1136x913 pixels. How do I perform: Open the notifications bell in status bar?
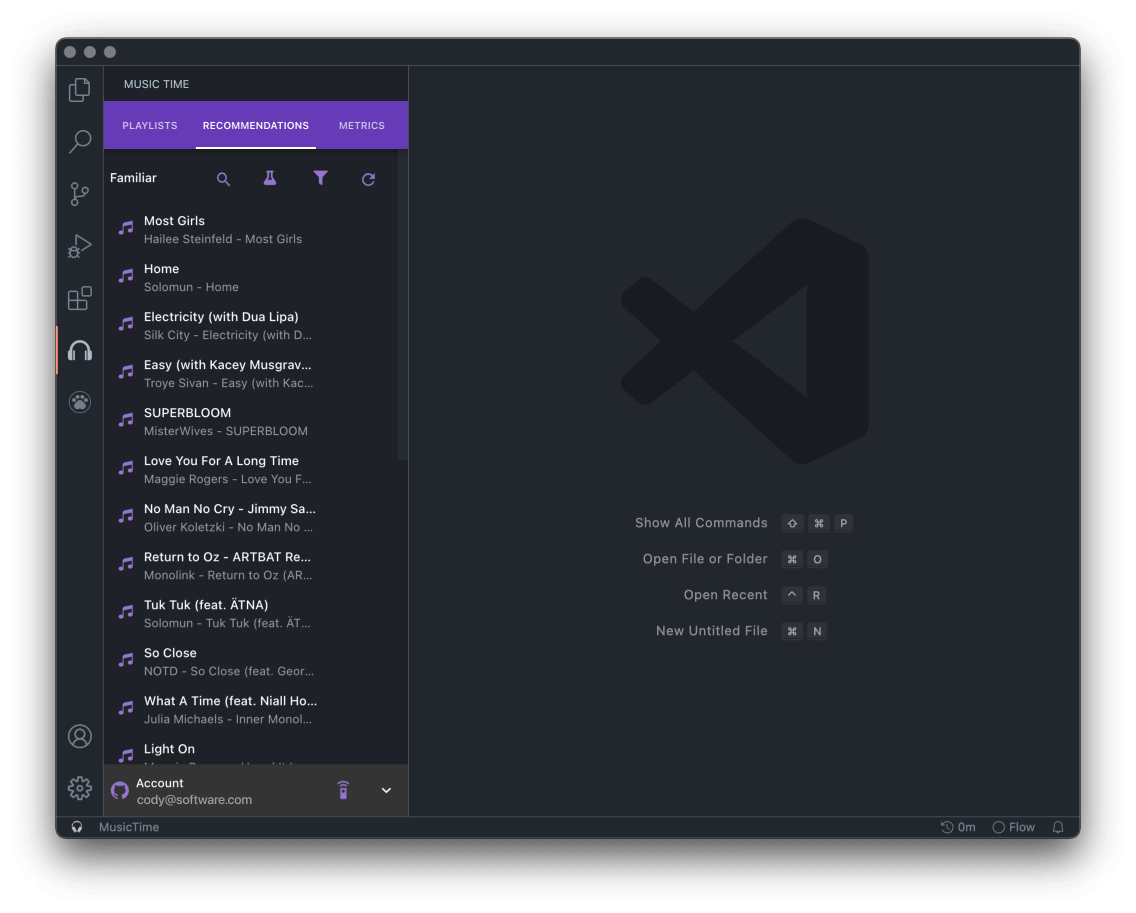[x=1058, y=827]
